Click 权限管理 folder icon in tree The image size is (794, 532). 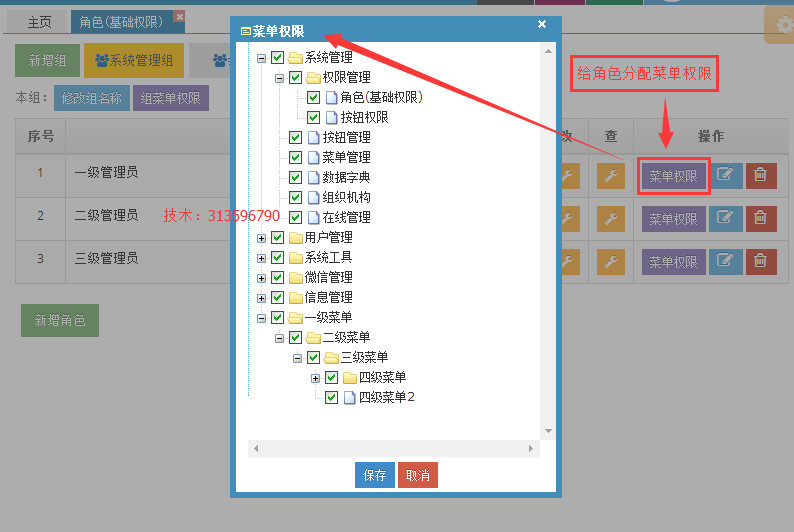pos(313,77)
